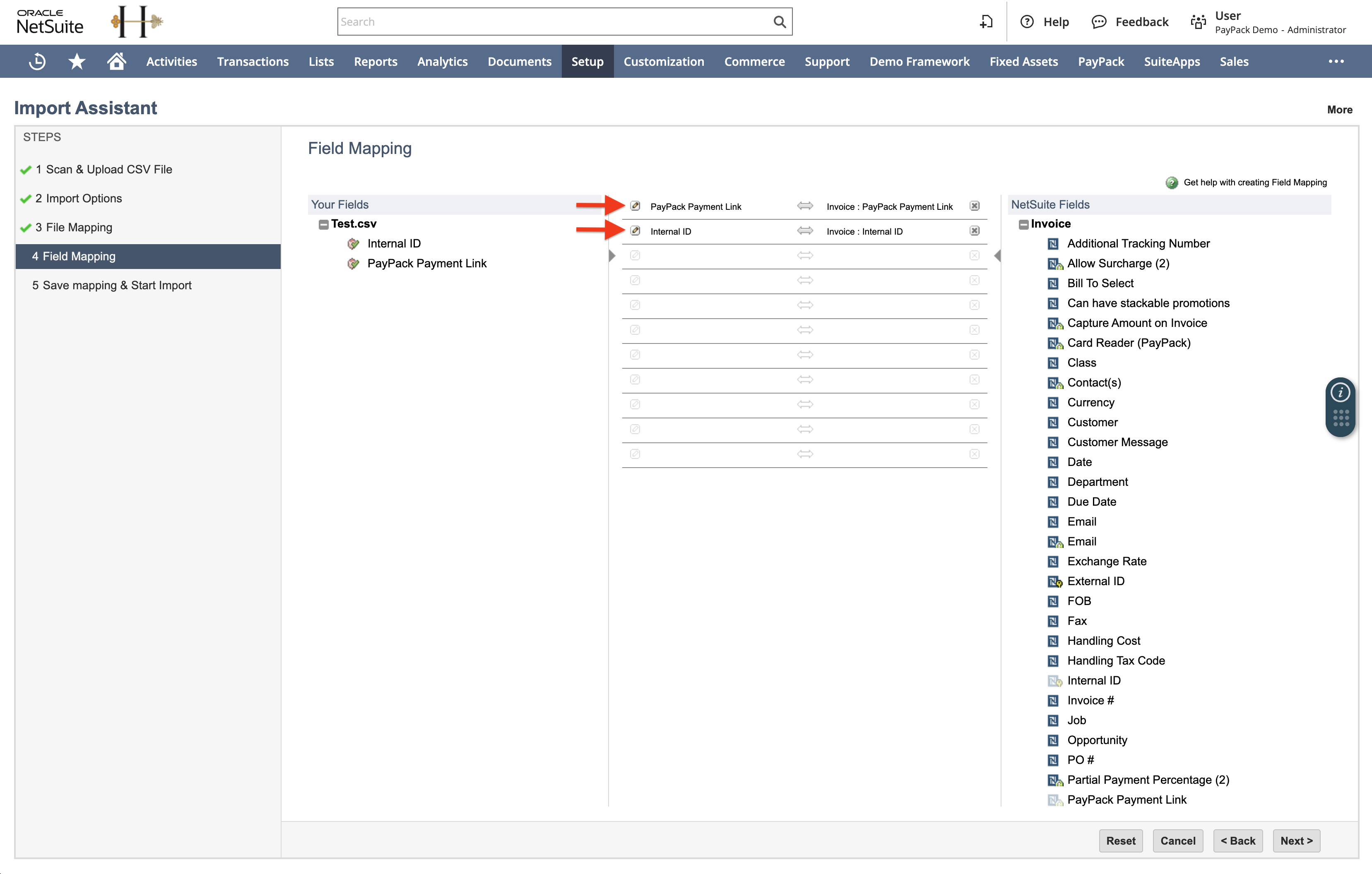This screenshot has height=874, width=1372.
Task: Click icon beside Allow Surcharge (2) field
Action: [1054, 264]
